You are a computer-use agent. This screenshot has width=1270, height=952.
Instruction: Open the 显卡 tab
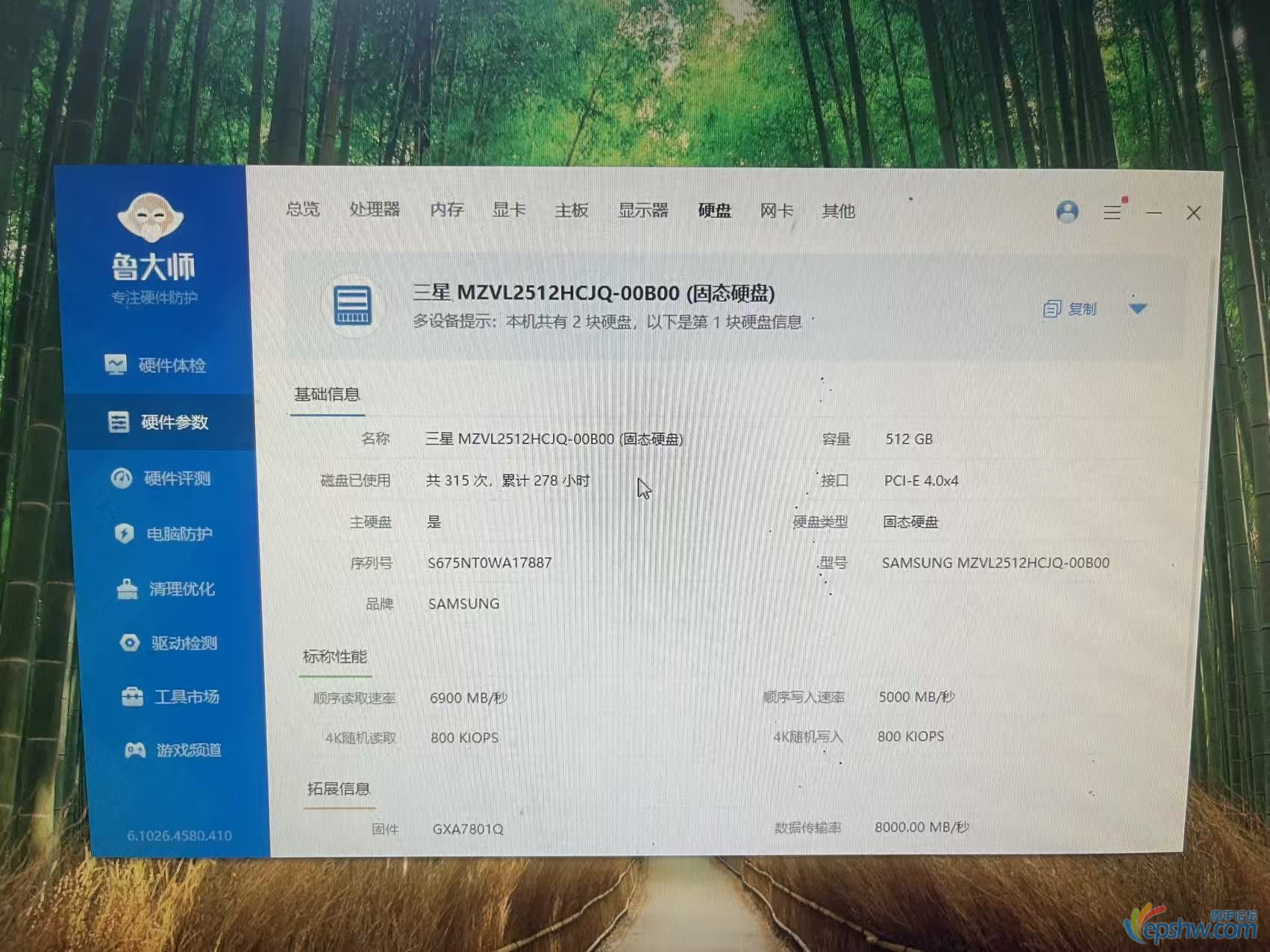(x=509, y=210)
